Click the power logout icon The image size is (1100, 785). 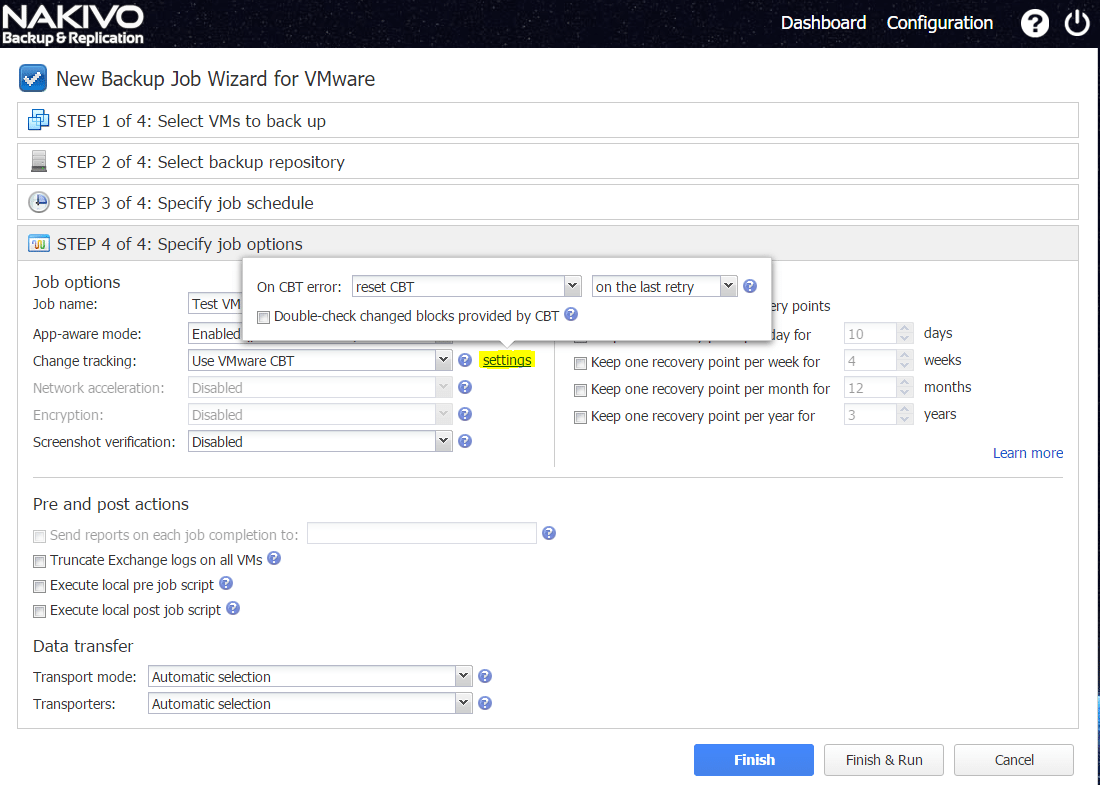tap(1077, 23)
